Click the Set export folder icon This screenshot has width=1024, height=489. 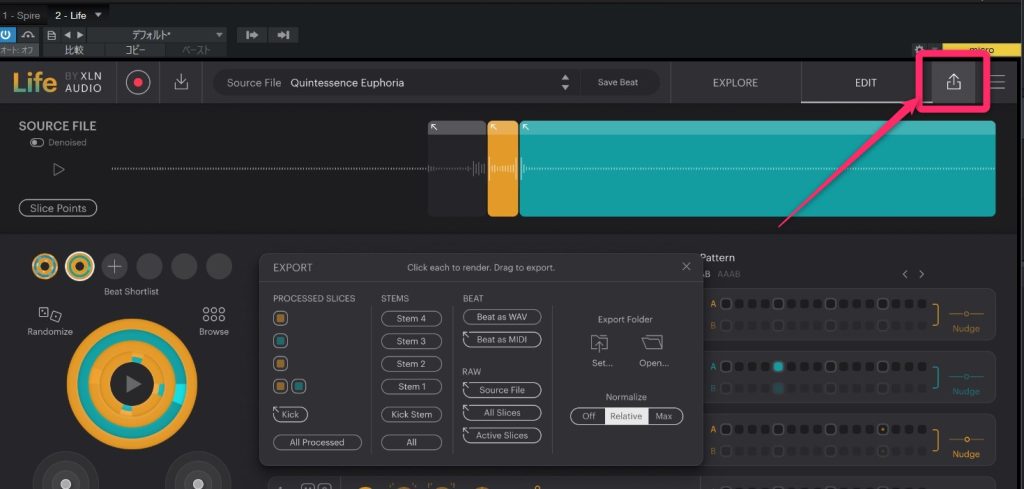click(601, 344)
